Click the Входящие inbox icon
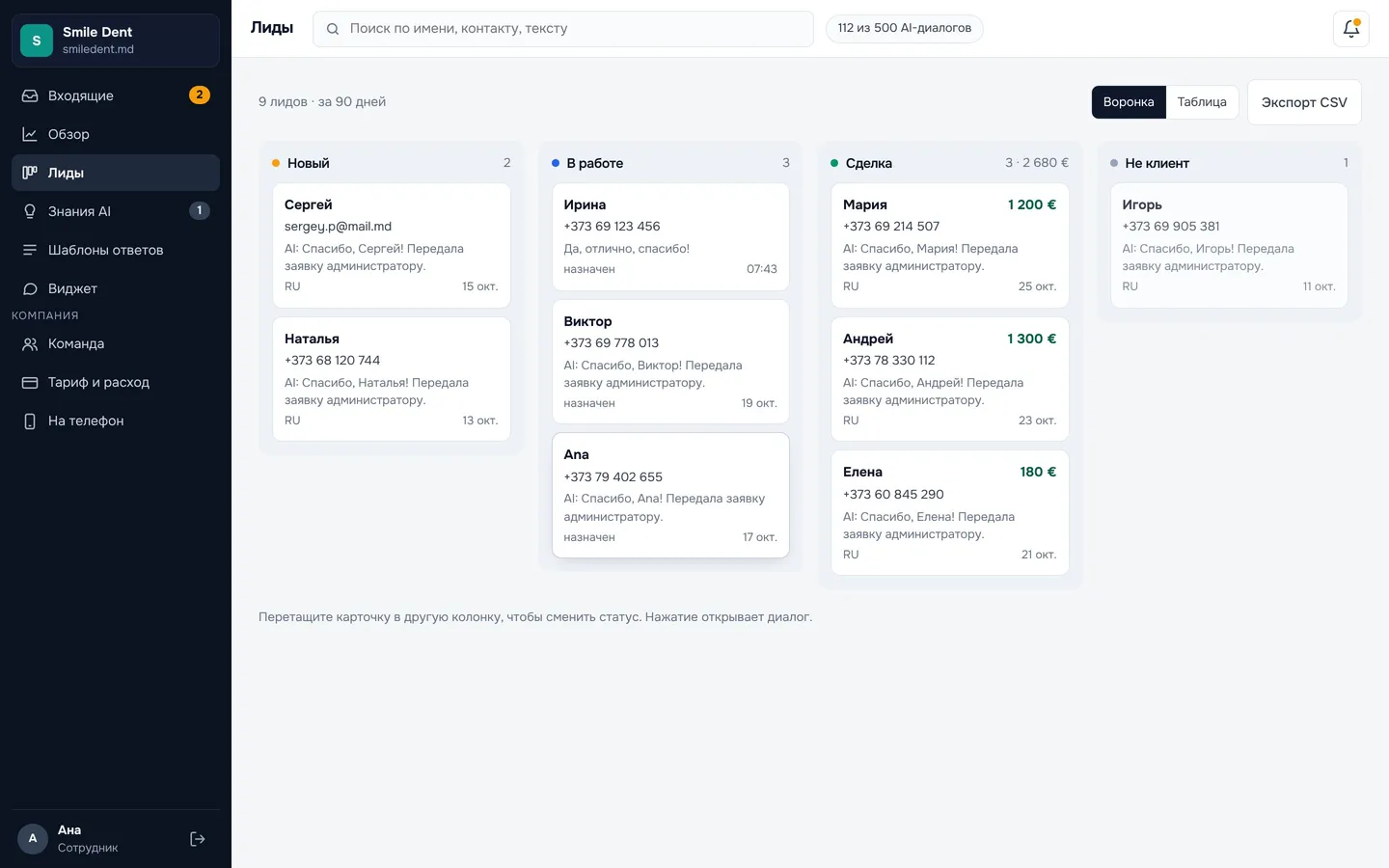 (30, 95)
